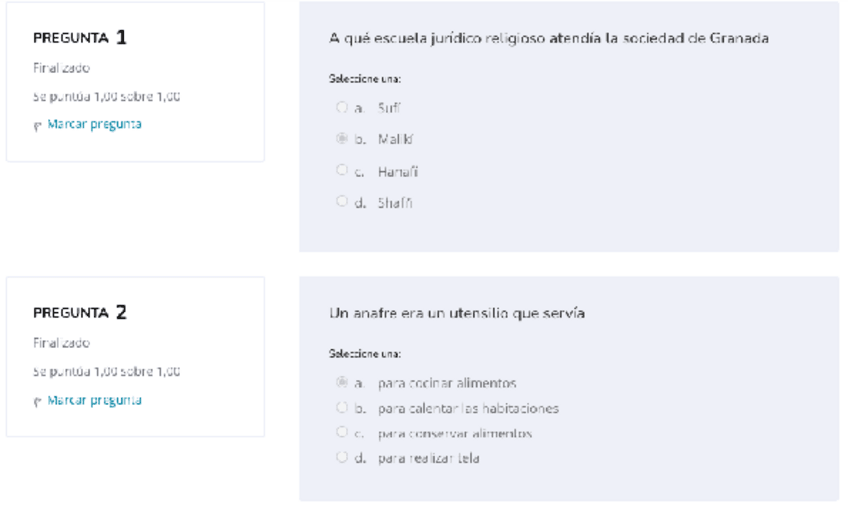
Task: Click the 'Marcar pregunta' link under Pregunta 2
Action: coord(94,400)
